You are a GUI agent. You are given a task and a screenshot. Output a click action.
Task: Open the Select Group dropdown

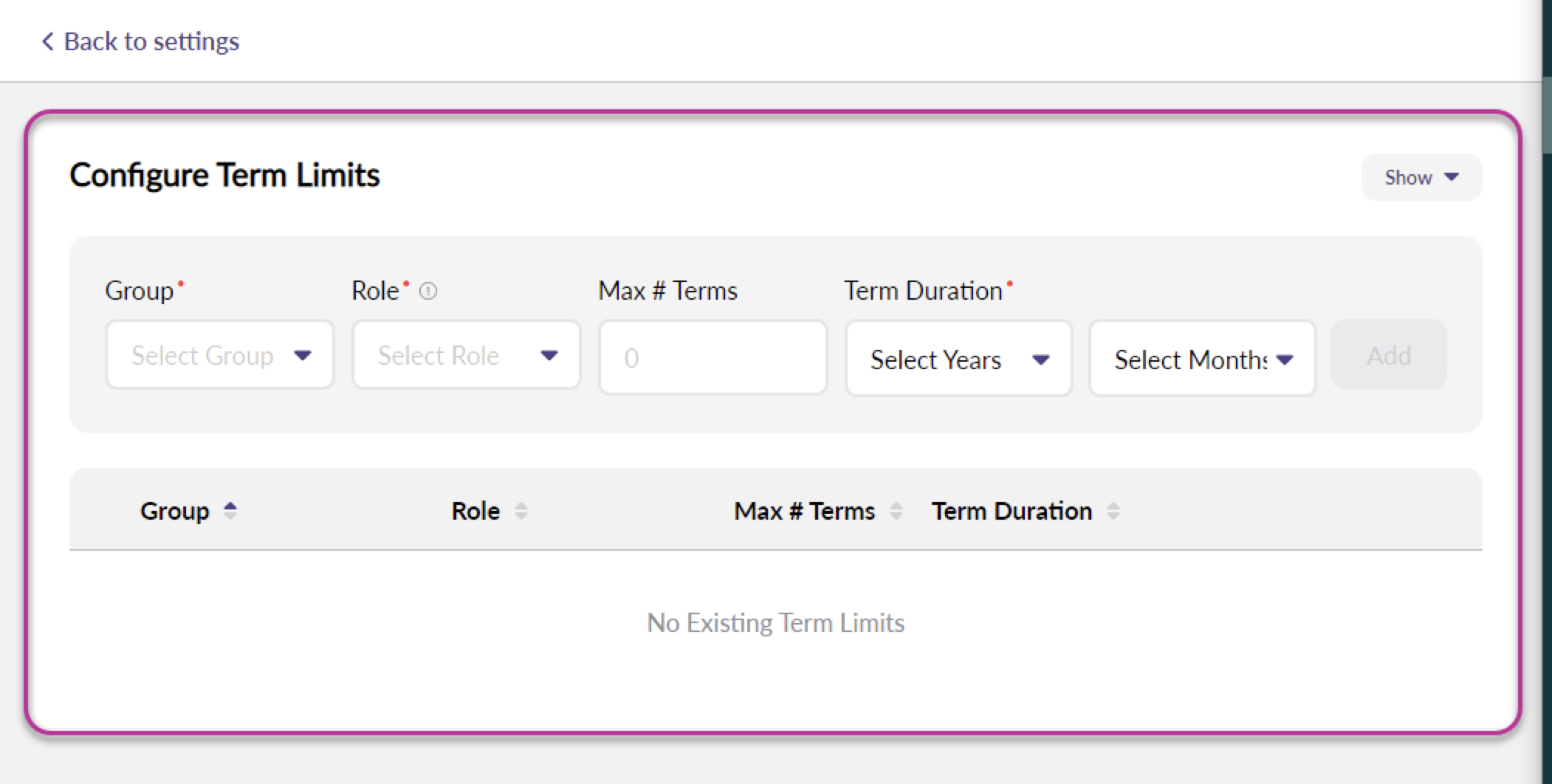point(219,355)
